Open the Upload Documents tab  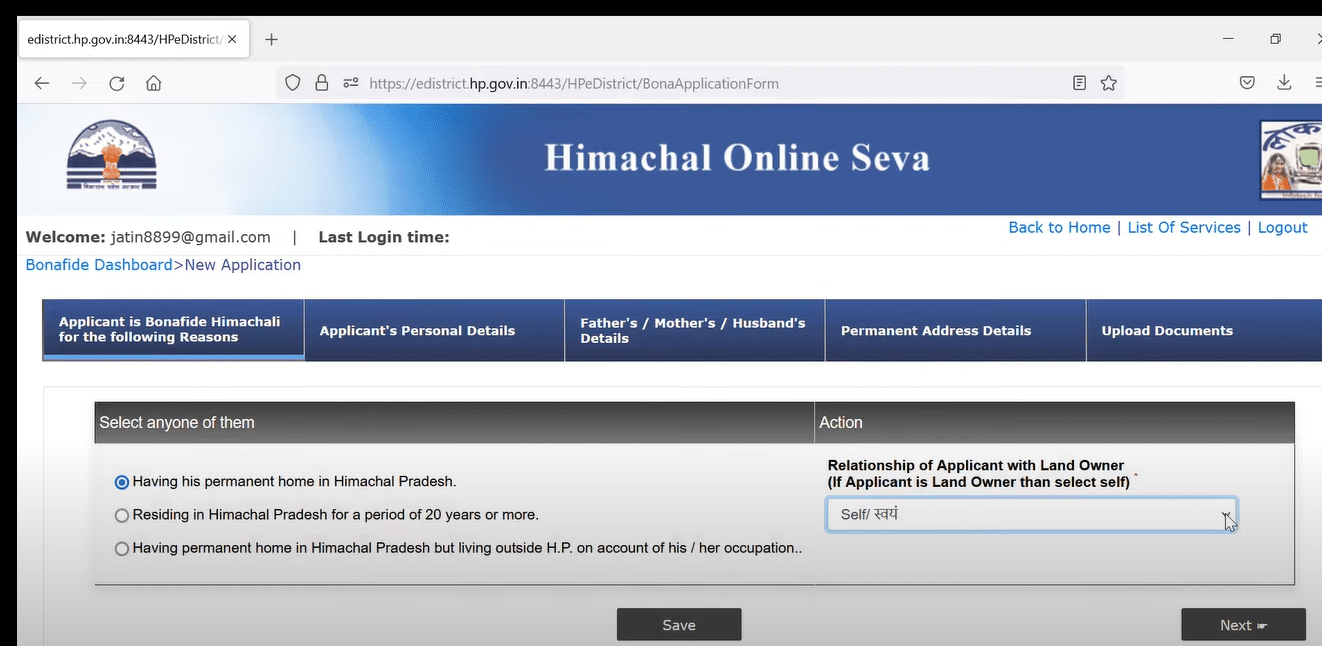pyautogui.click(x=1167, y=330)
